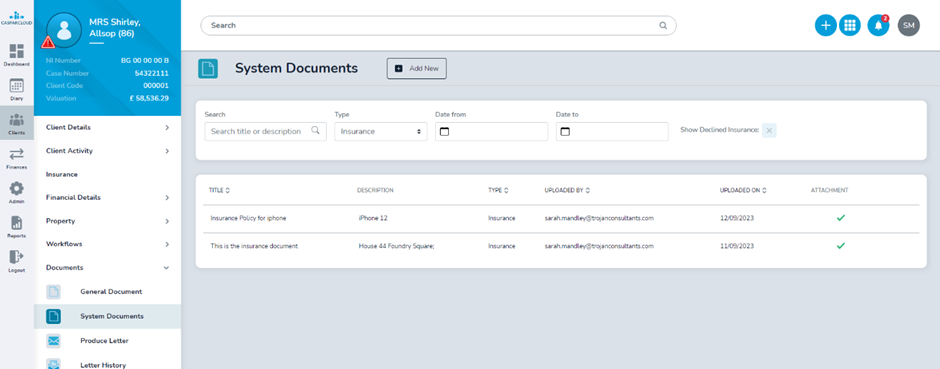Sort the table by Type column
Image resolution: width=940 pixels, height=369 pixels.
[x=498, y=190]
